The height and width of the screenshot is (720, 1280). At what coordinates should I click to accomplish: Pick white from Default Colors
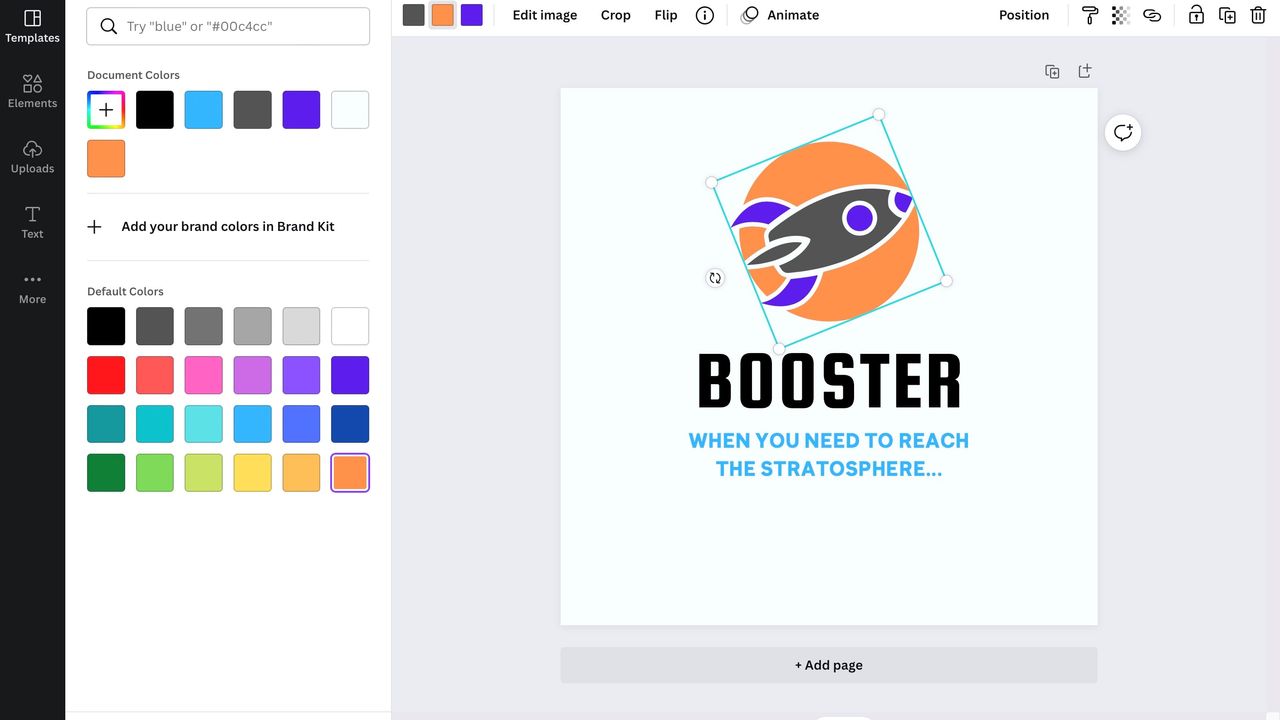(x=350, y=326)
